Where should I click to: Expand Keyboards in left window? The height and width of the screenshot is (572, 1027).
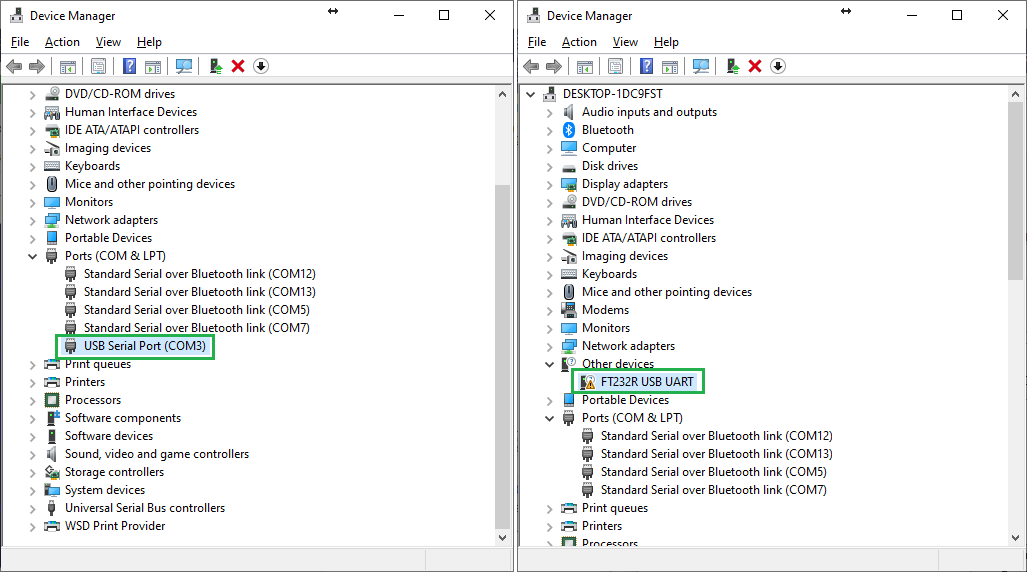pos(32,166)
